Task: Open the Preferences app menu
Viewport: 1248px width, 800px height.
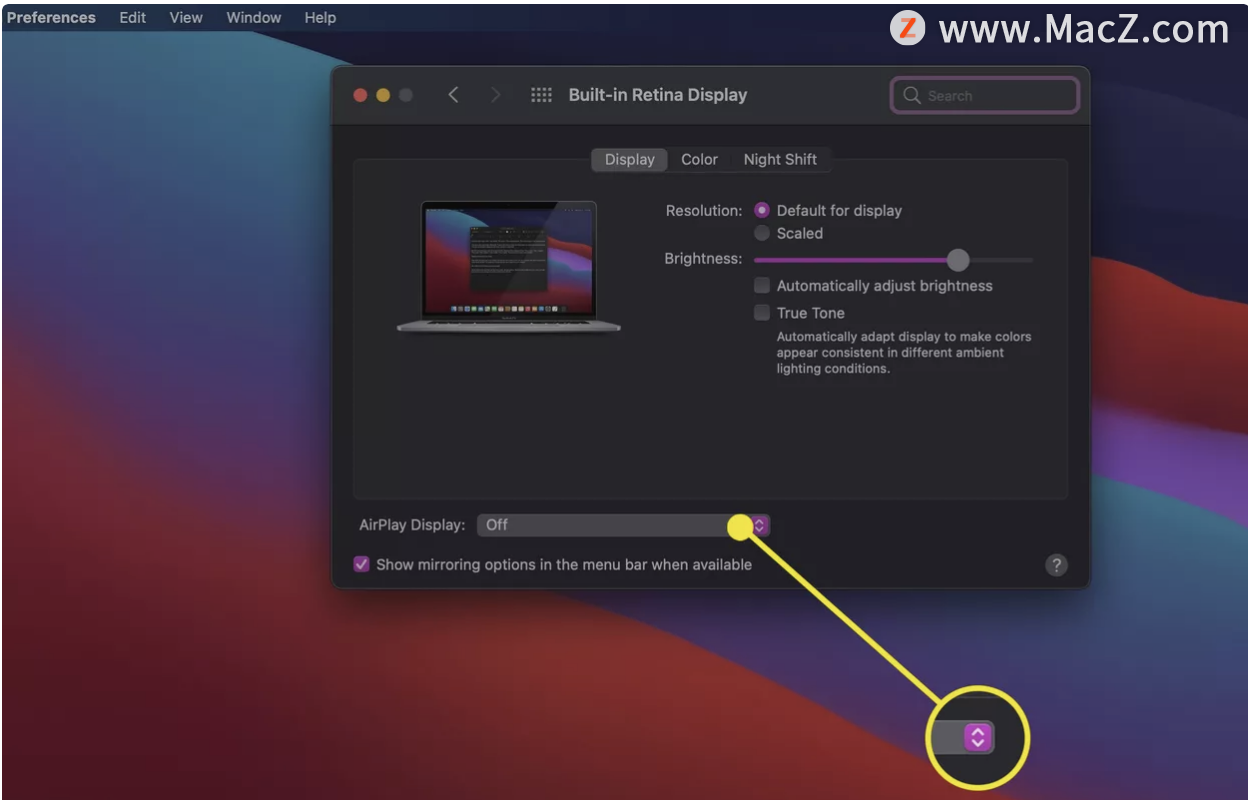Action: pos(51,17)
